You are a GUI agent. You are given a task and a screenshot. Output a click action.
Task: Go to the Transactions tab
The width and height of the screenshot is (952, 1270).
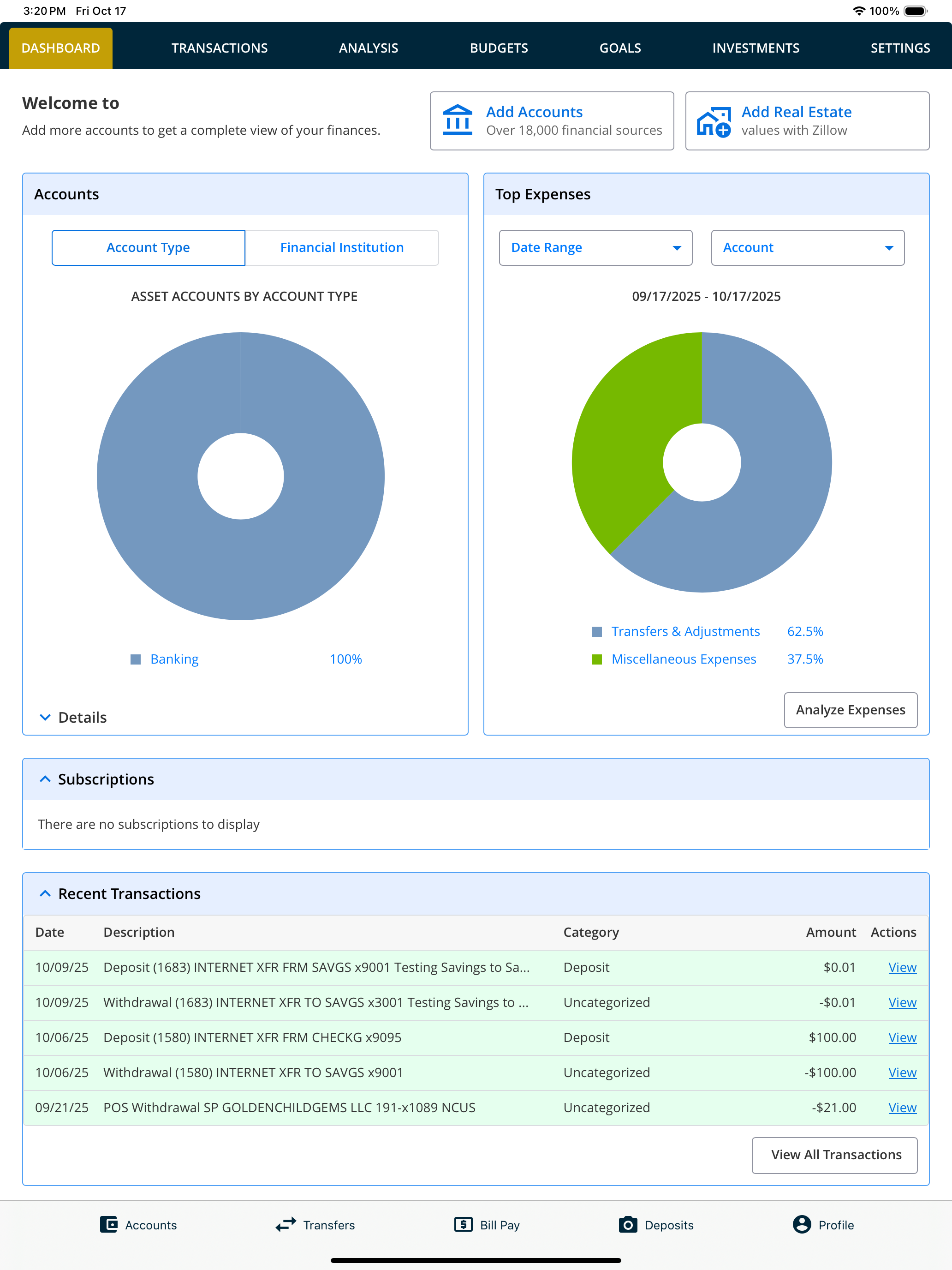219,48
